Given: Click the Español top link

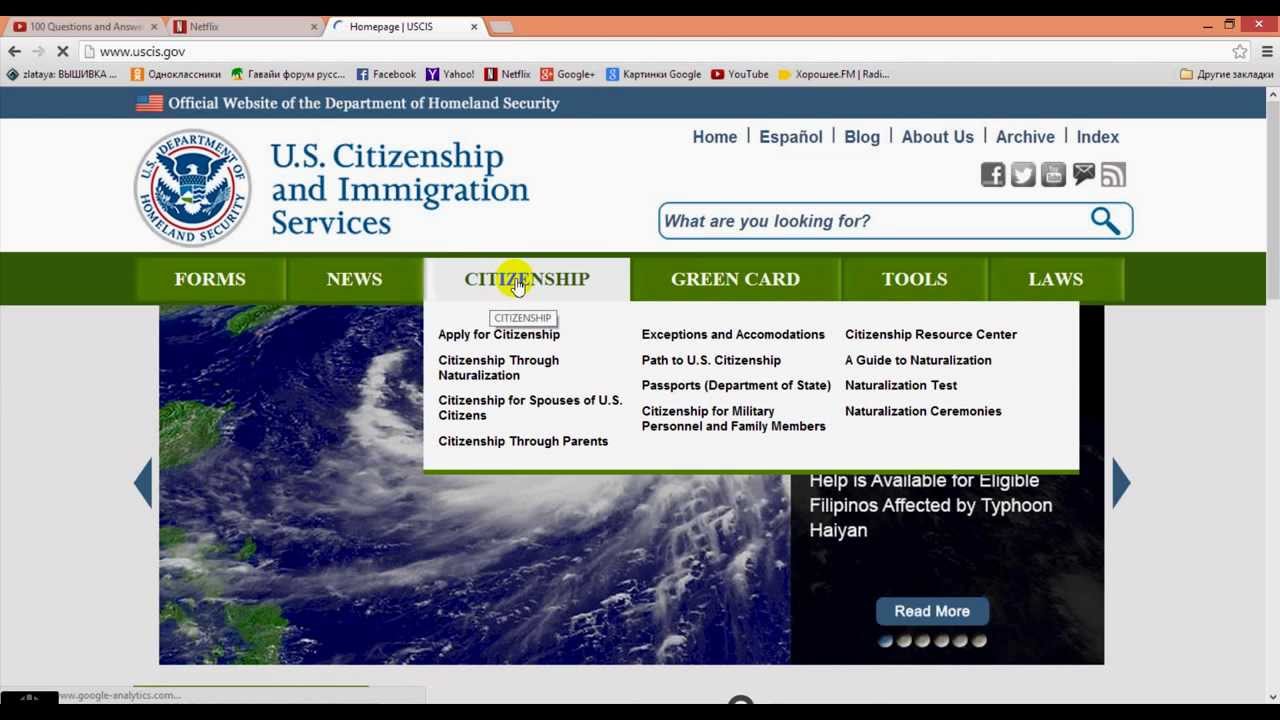Looking at the screenshot, I should [x=791, y=137].
